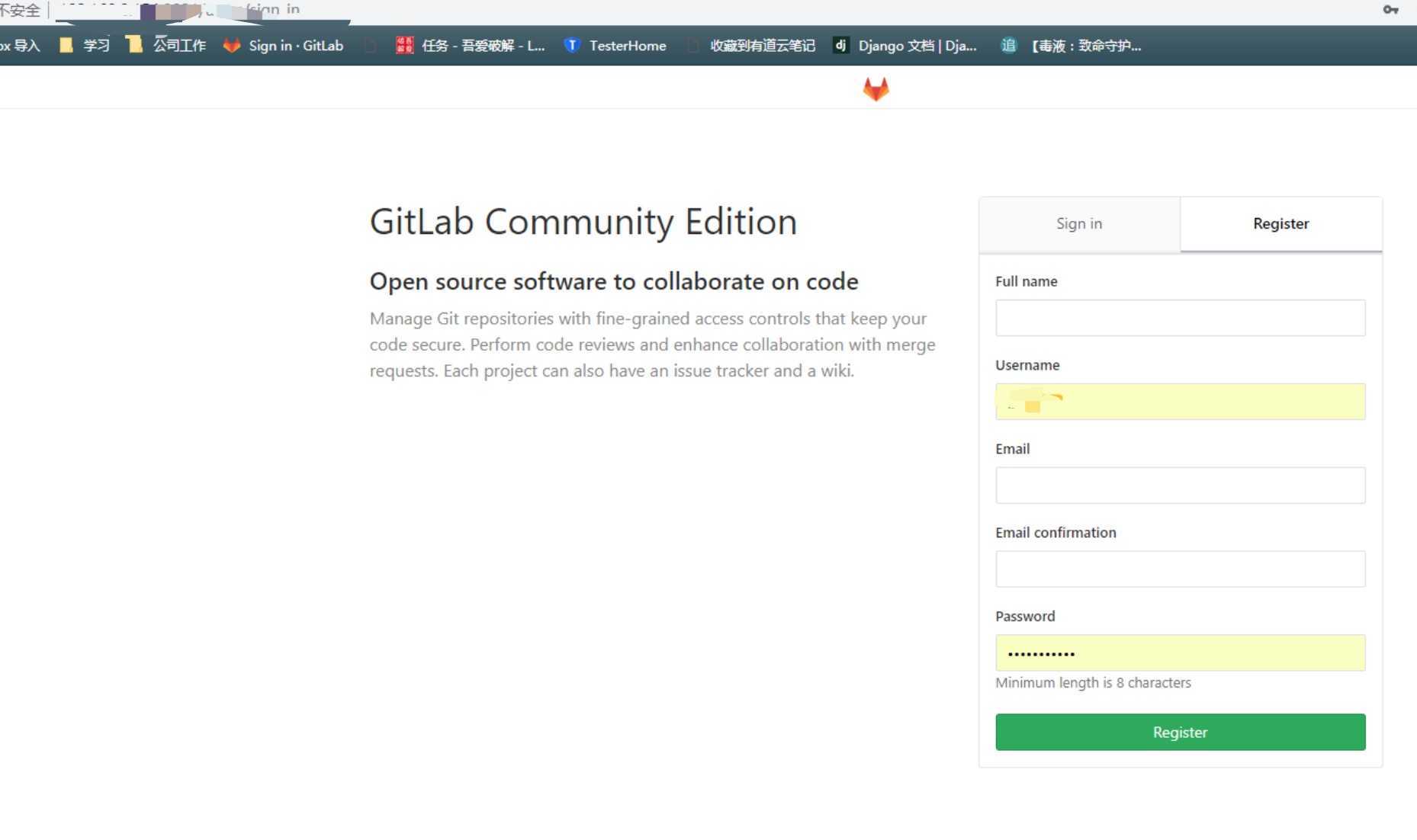The height and width of the screenshot is (840, 1417).
Task: Focus the Email confirmation input field
Action: pyautogui.click(x=1180, y=569)
